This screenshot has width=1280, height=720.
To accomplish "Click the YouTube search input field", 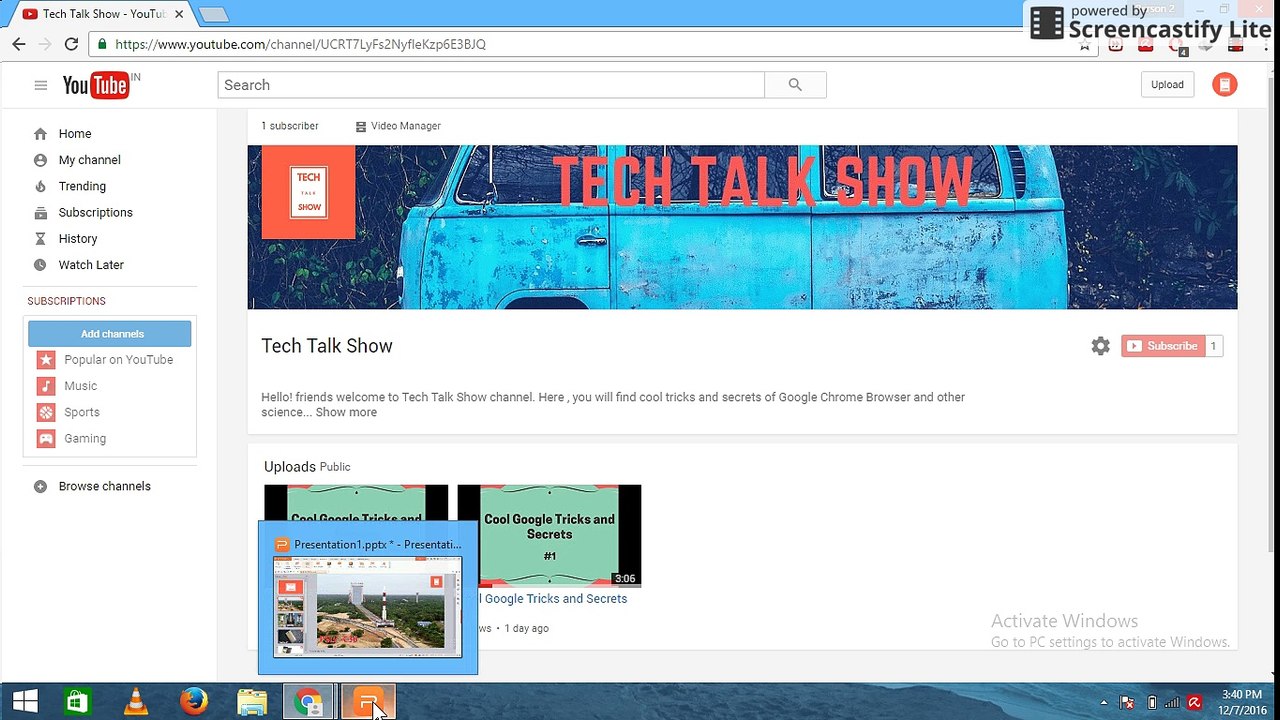I will coord(491,85).
